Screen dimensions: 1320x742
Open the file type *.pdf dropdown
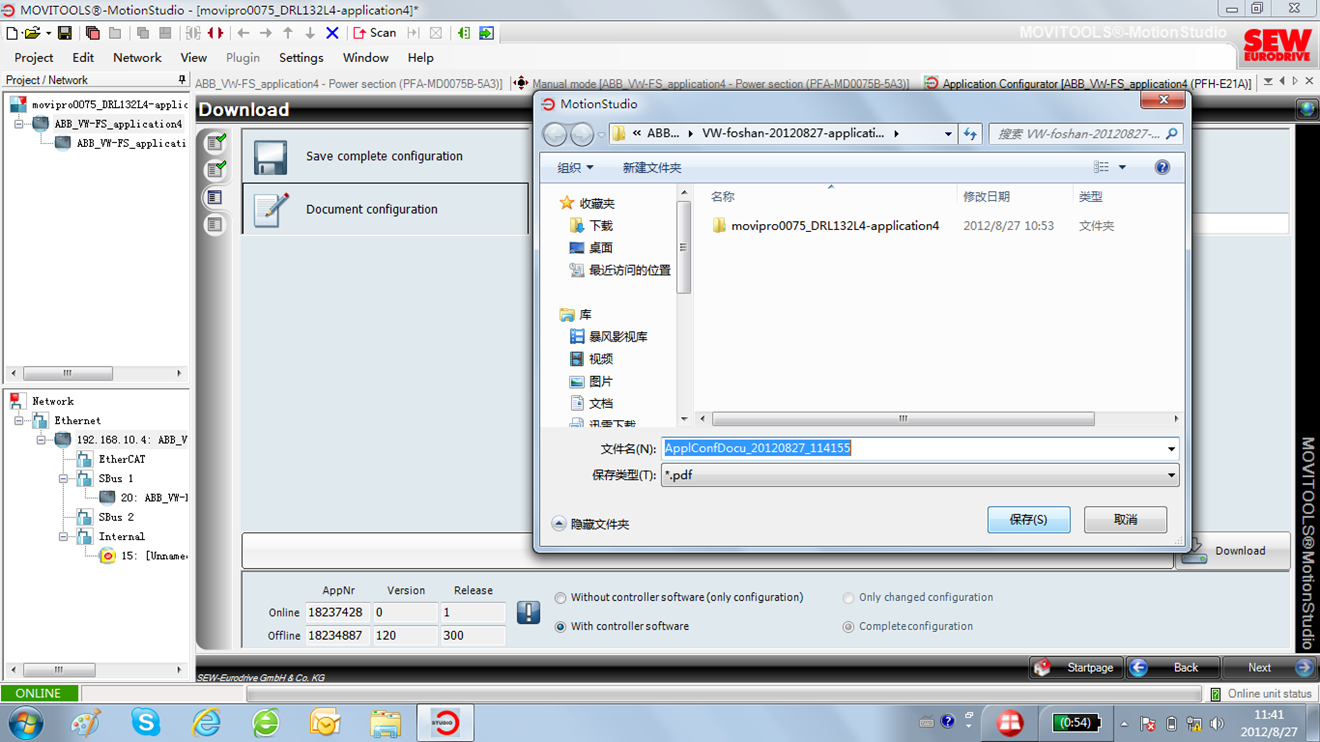coord(1171,476)
